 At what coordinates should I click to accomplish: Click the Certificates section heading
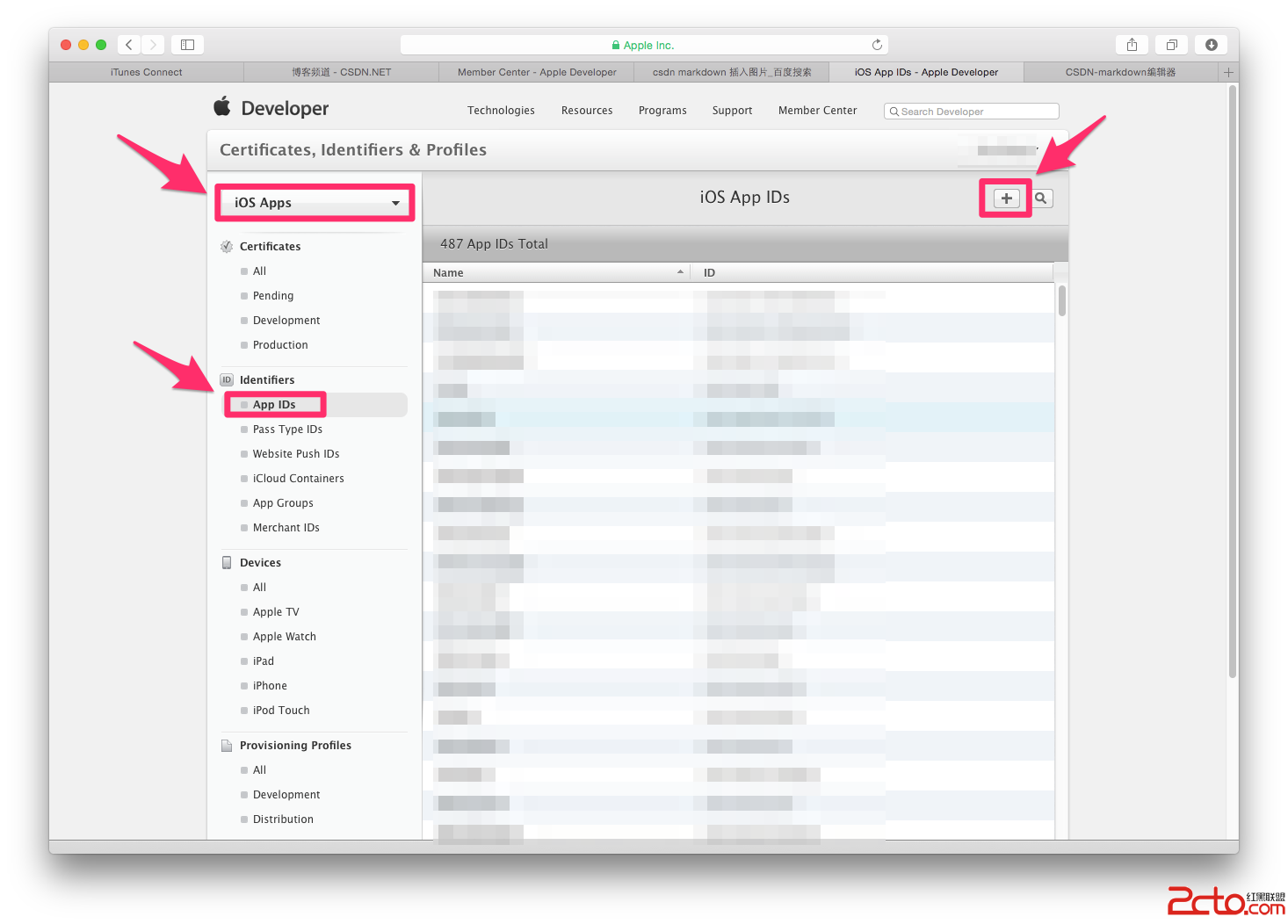(x=270, y=247)
